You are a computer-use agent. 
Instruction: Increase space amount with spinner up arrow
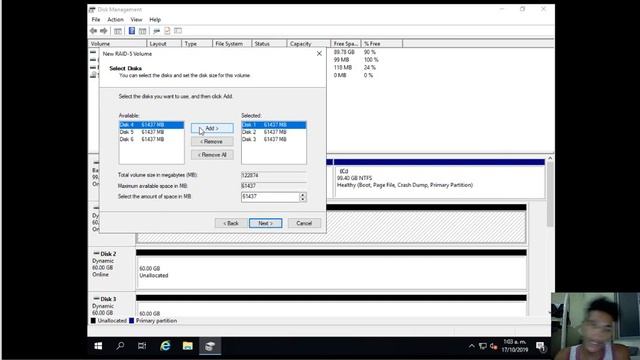pyautogui.click(x=302, y=195)
